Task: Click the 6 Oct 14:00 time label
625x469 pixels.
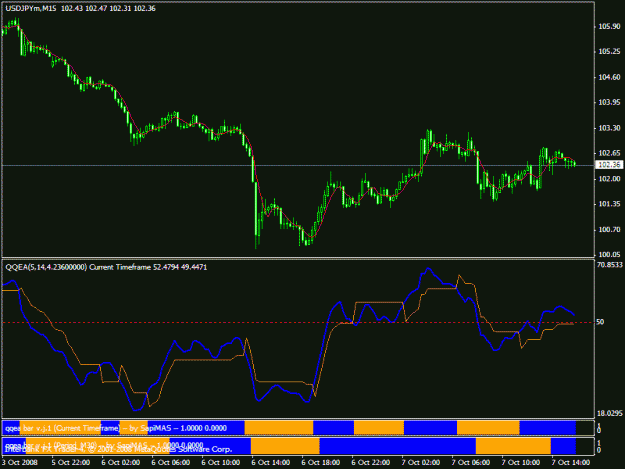Action: pos(271,463)
